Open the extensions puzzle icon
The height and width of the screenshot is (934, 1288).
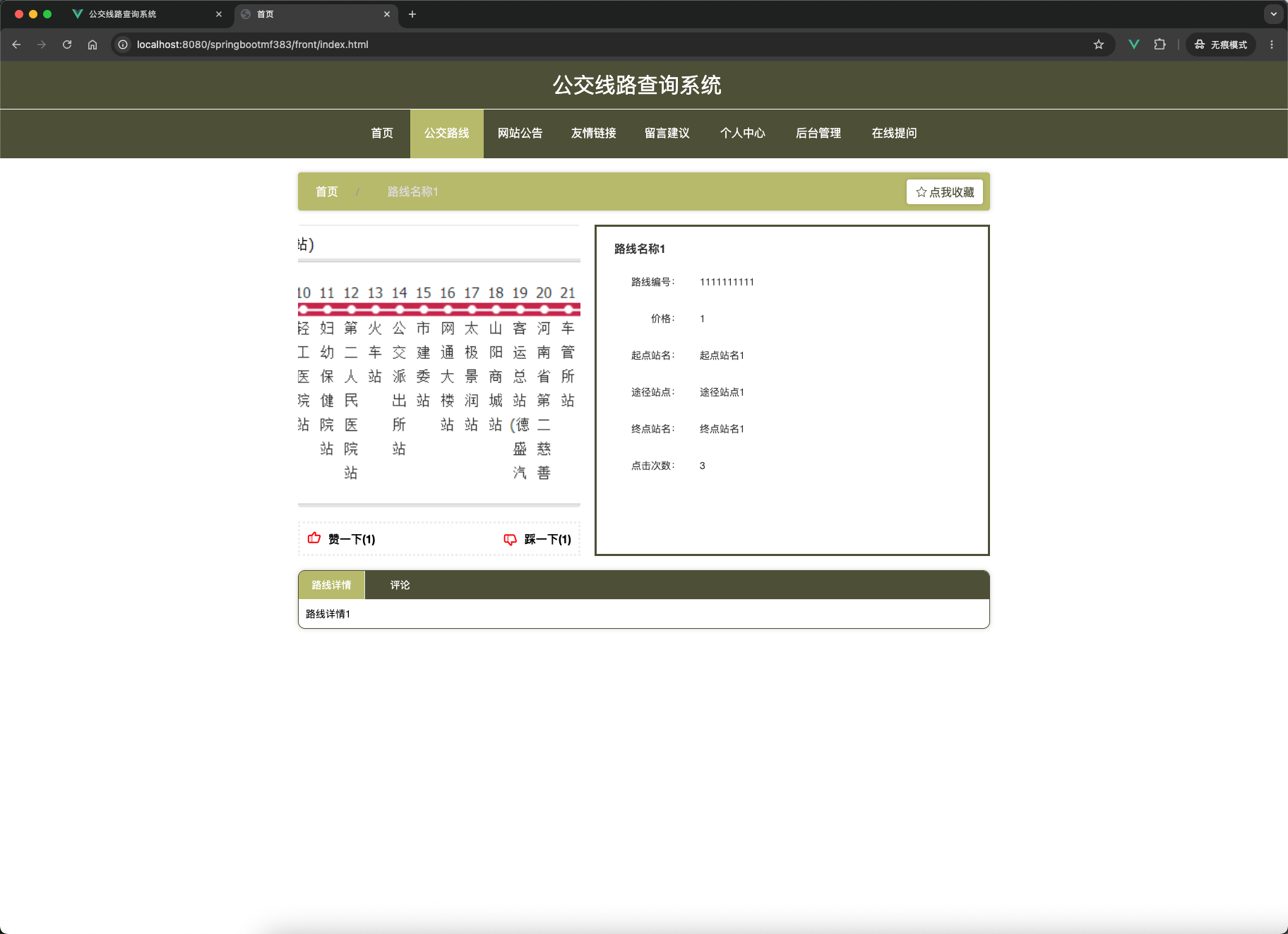(x=1159, y=45)
